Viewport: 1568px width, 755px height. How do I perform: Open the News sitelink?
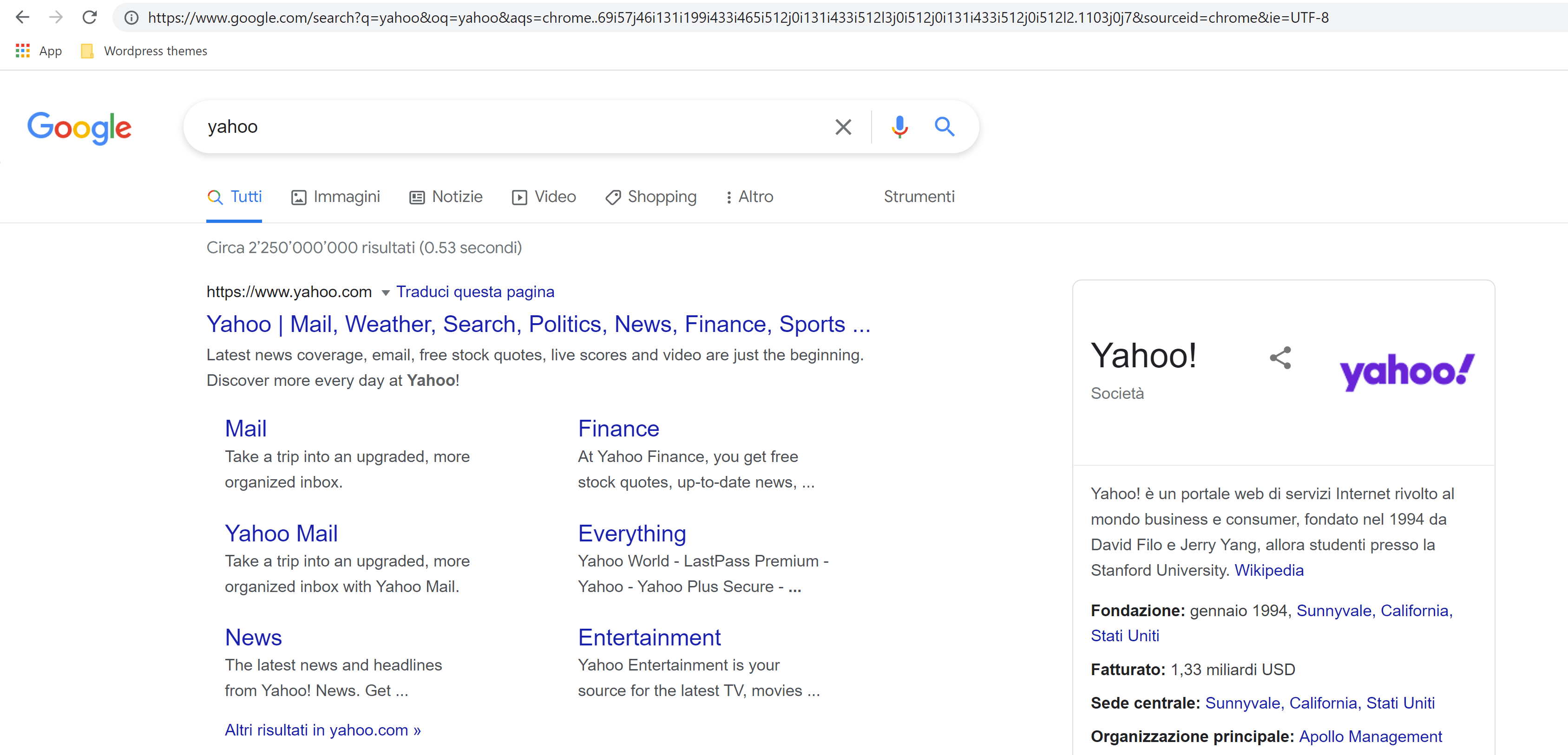[x=253, y=638]
